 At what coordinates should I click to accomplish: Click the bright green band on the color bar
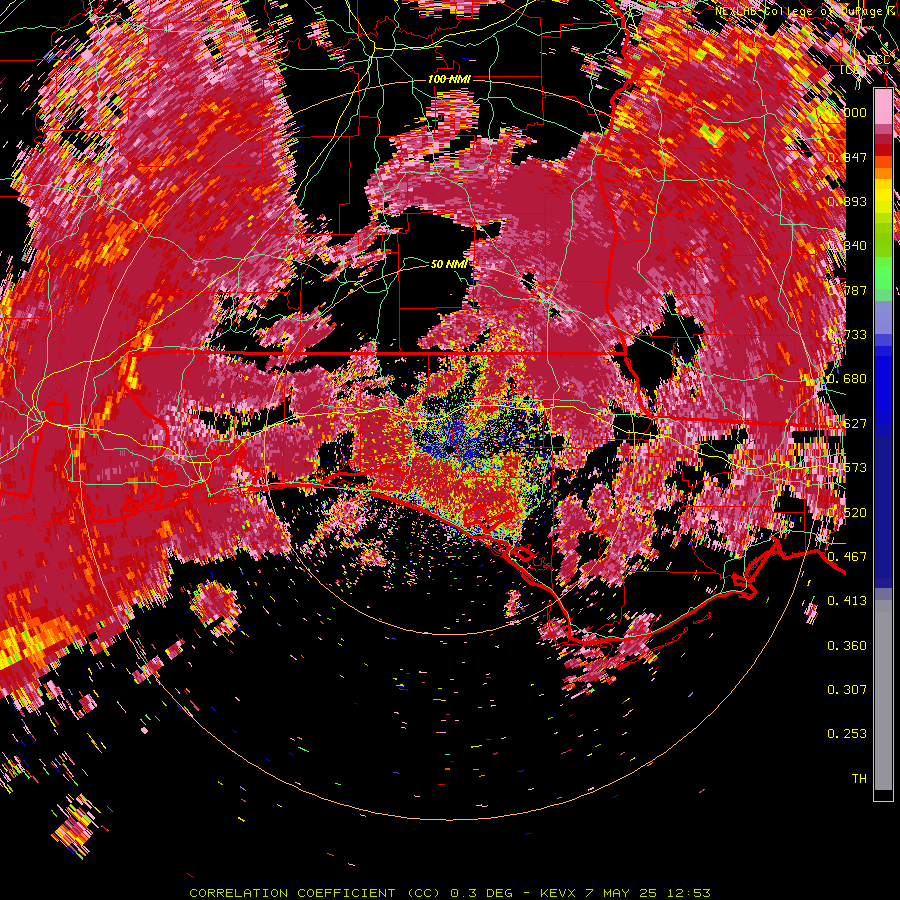click(x=883, y=273)
